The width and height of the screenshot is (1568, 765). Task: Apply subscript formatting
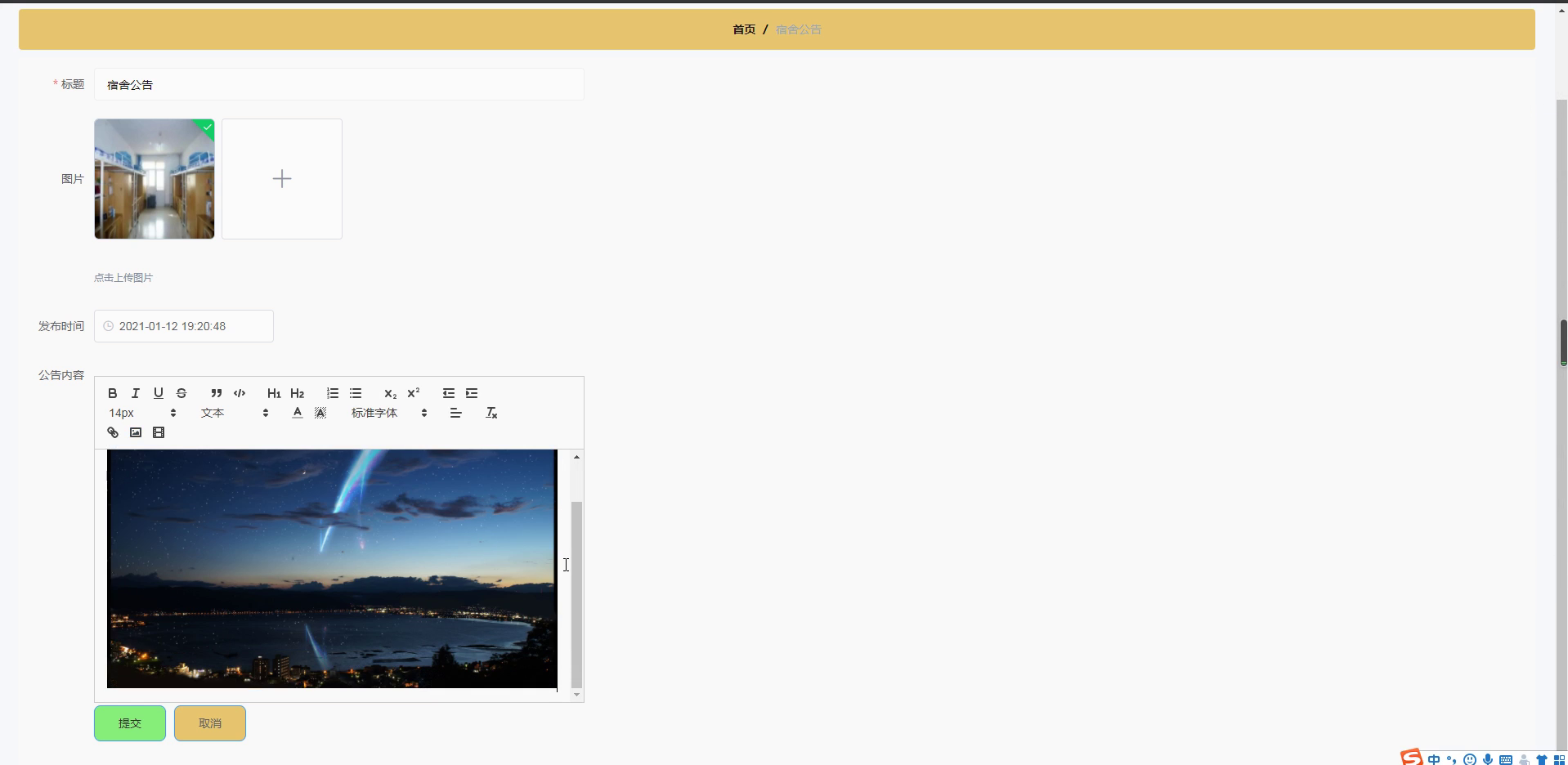tap(391, 393)
